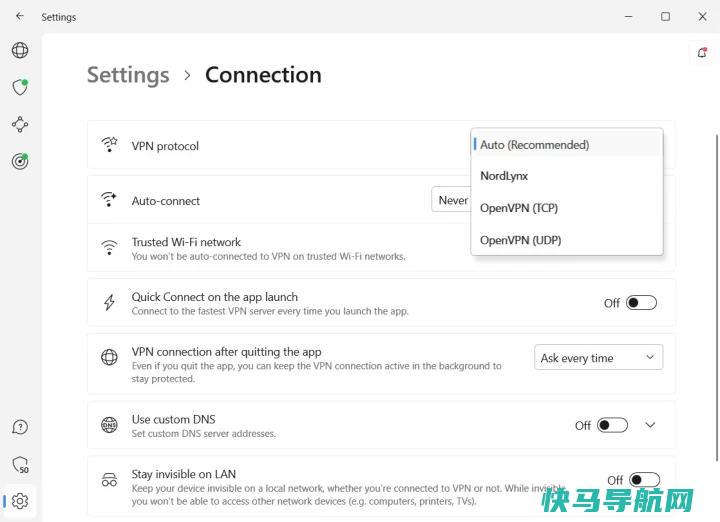The height and width of the screenshot is (522, 720).
Task: Click the custom DNS globe icon
Action: point(109,425)
